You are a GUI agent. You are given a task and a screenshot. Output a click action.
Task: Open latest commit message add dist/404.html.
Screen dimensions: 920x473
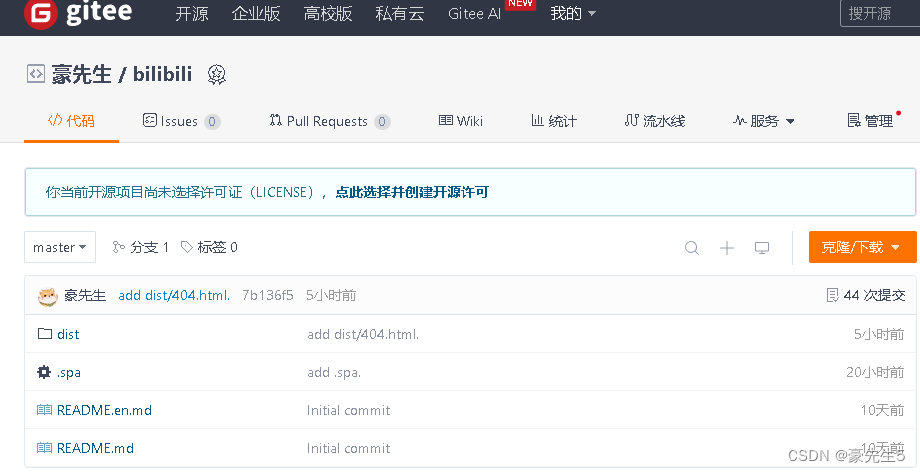[x=174, y=295]
